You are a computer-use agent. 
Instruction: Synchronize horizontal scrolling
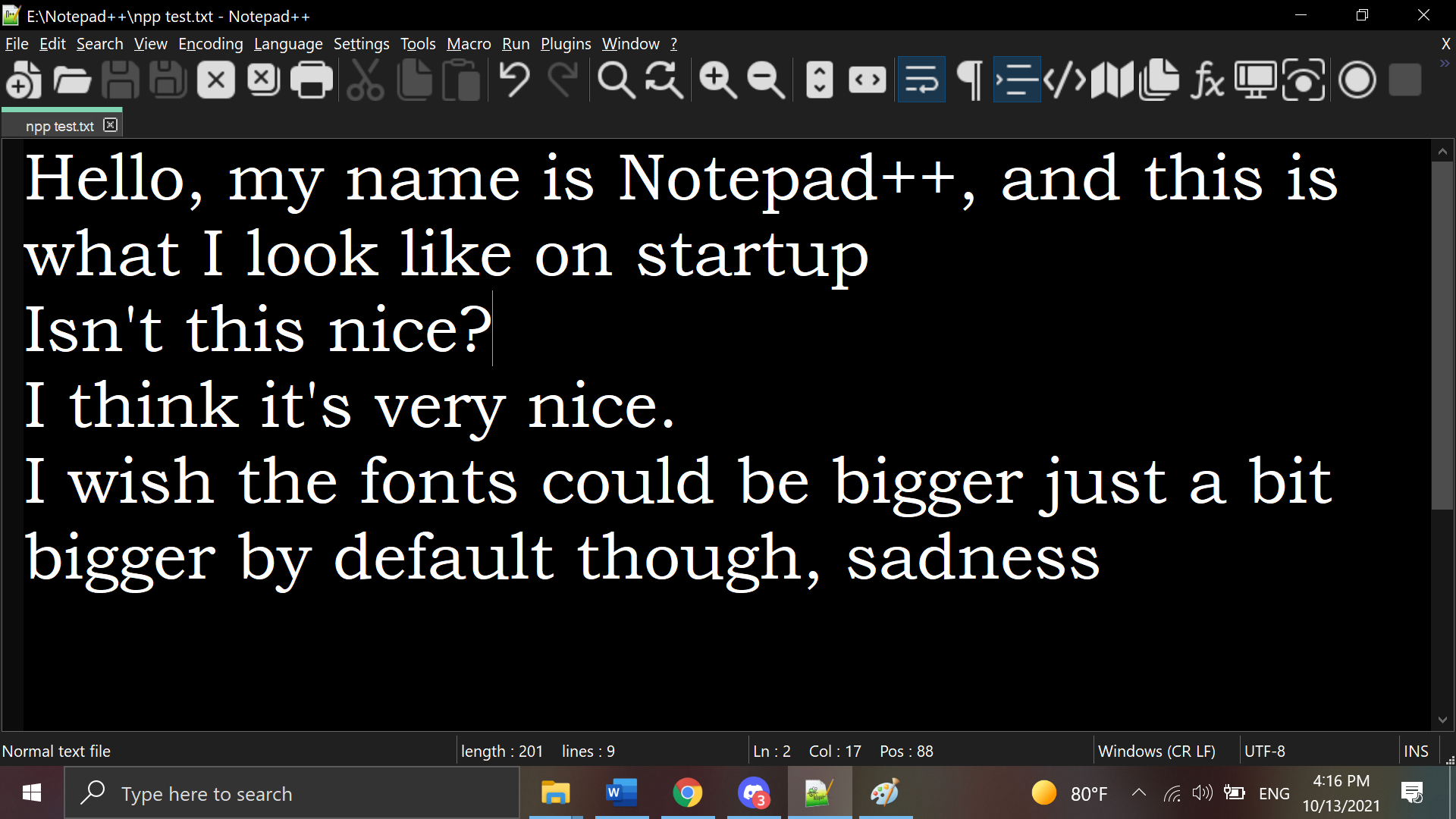pos(868,80)
